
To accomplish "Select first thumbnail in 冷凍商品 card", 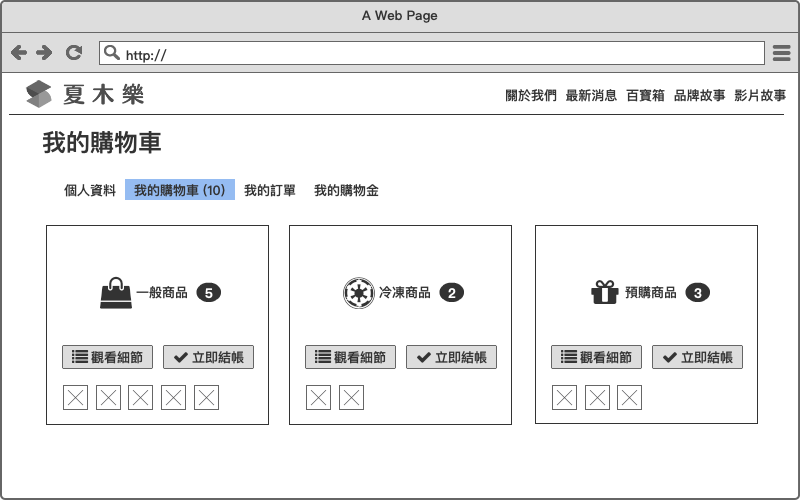I will 318,398.
